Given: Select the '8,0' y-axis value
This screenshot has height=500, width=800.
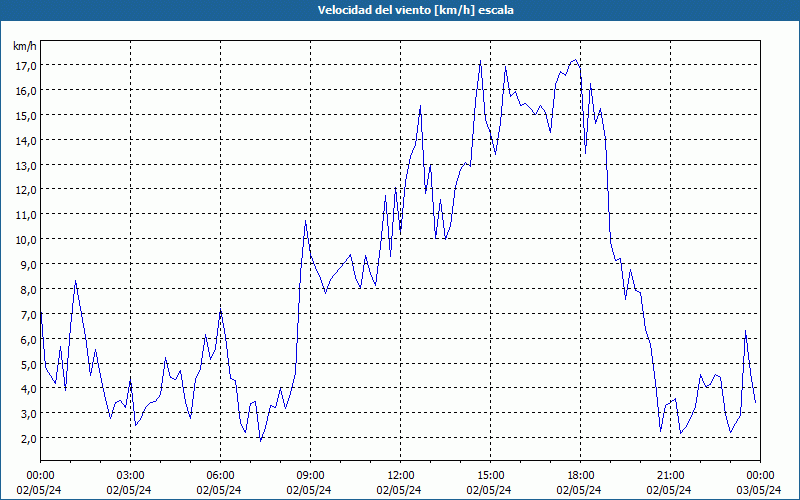Looking at the screenshot, I should 28,289.
